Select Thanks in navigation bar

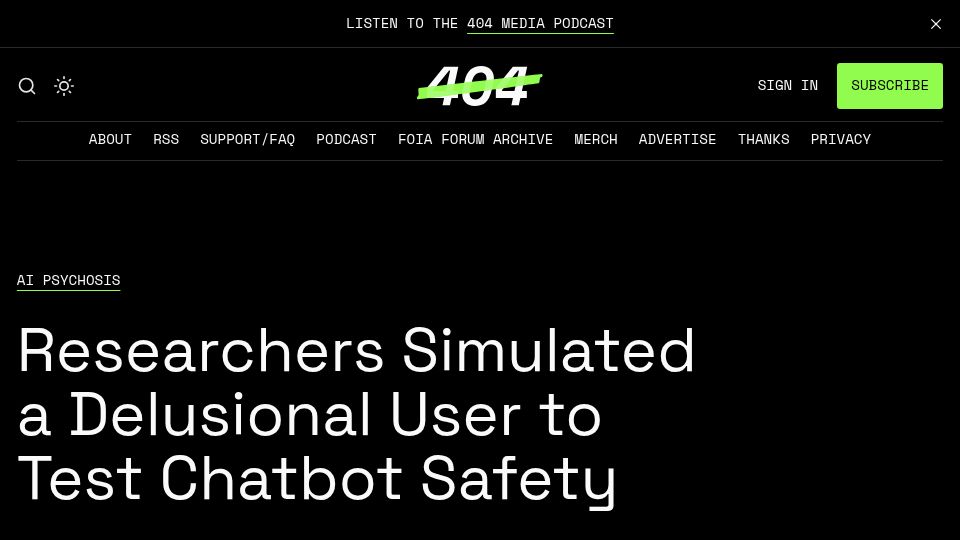coord(763,140)
